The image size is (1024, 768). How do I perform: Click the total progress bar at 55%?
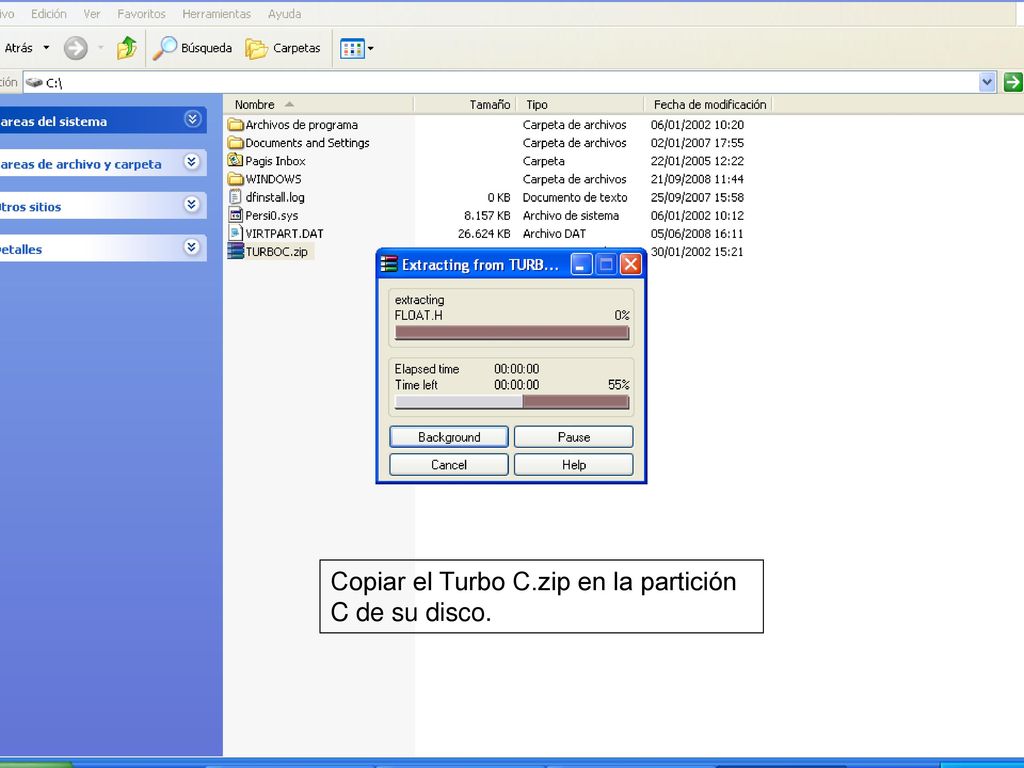pyautogui.click(x=512, y=402)
